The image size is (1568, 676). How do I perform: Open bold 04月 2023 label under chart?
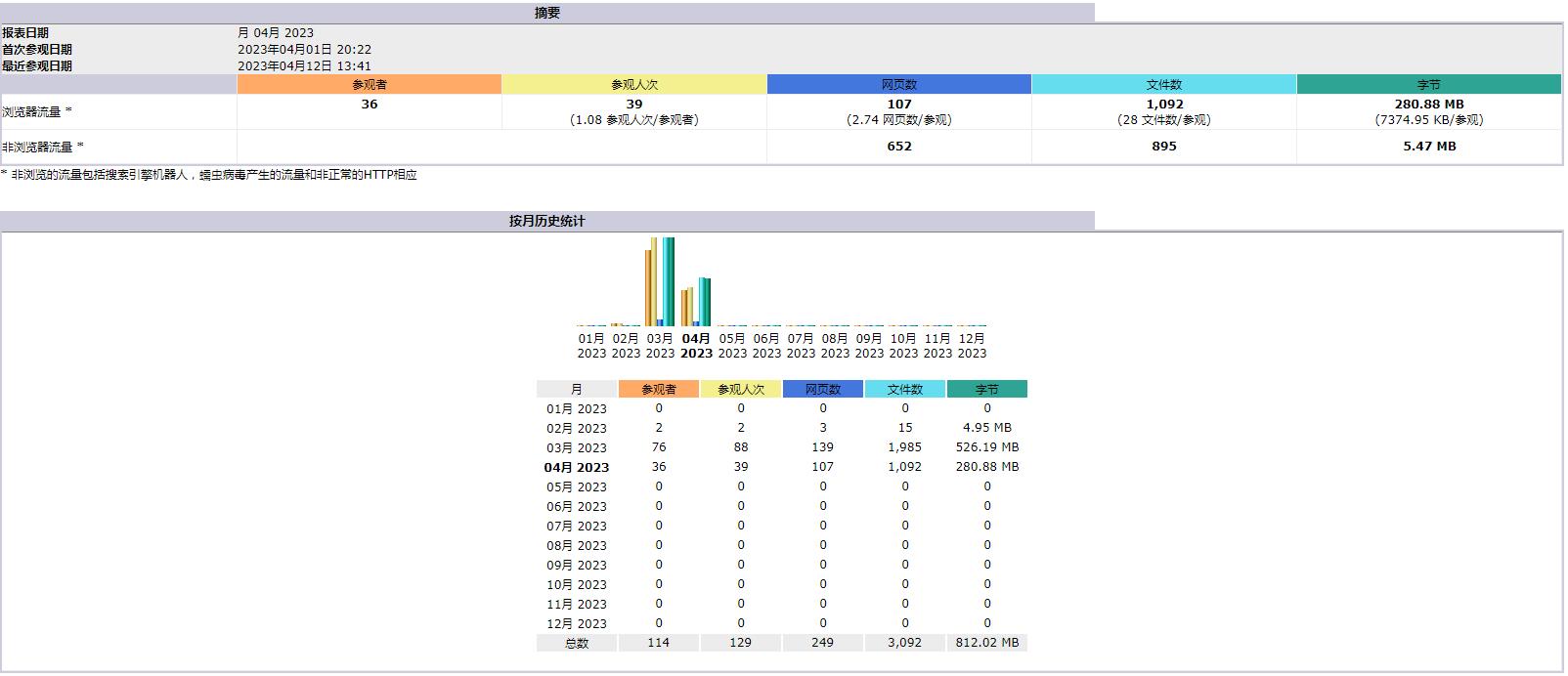click(x=696, y=346)
